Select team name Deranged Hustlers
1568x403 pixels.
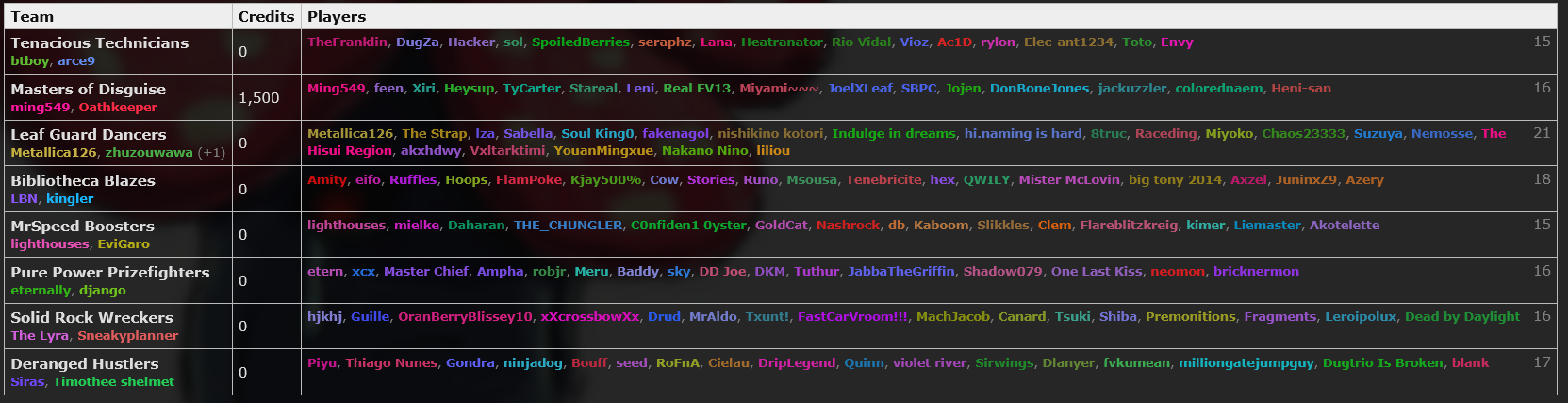[x=85, y=363]
